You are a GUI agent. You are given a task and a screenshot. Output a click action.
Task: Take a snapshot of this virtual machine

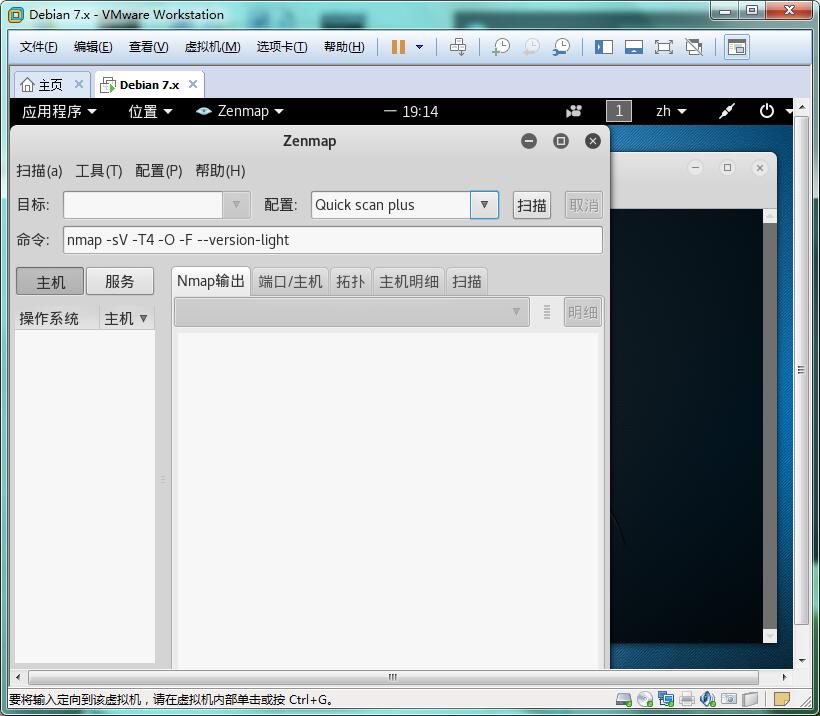(501, 47)
